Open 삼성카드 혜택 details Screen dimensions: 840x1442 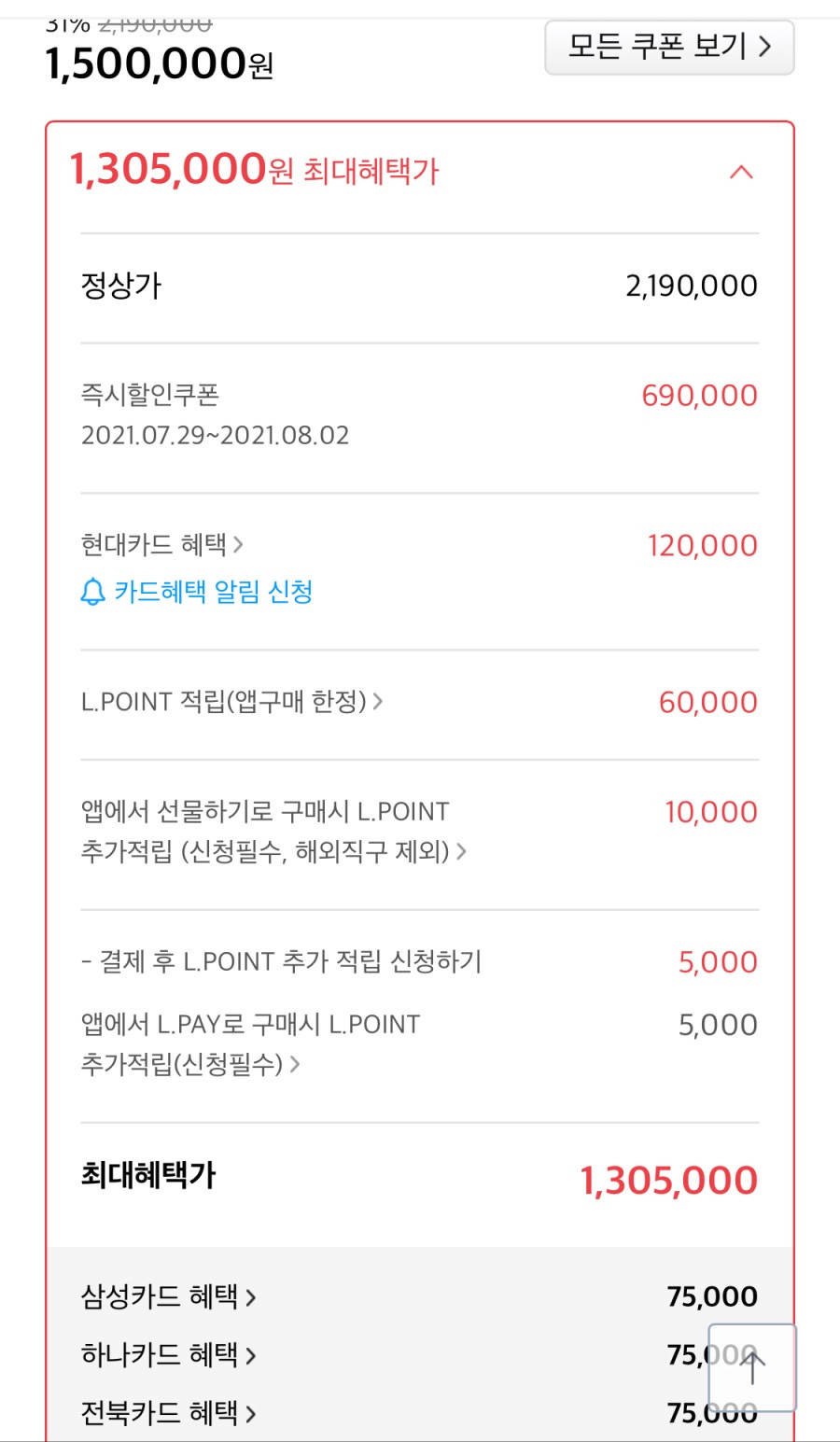coord(168,1296)
